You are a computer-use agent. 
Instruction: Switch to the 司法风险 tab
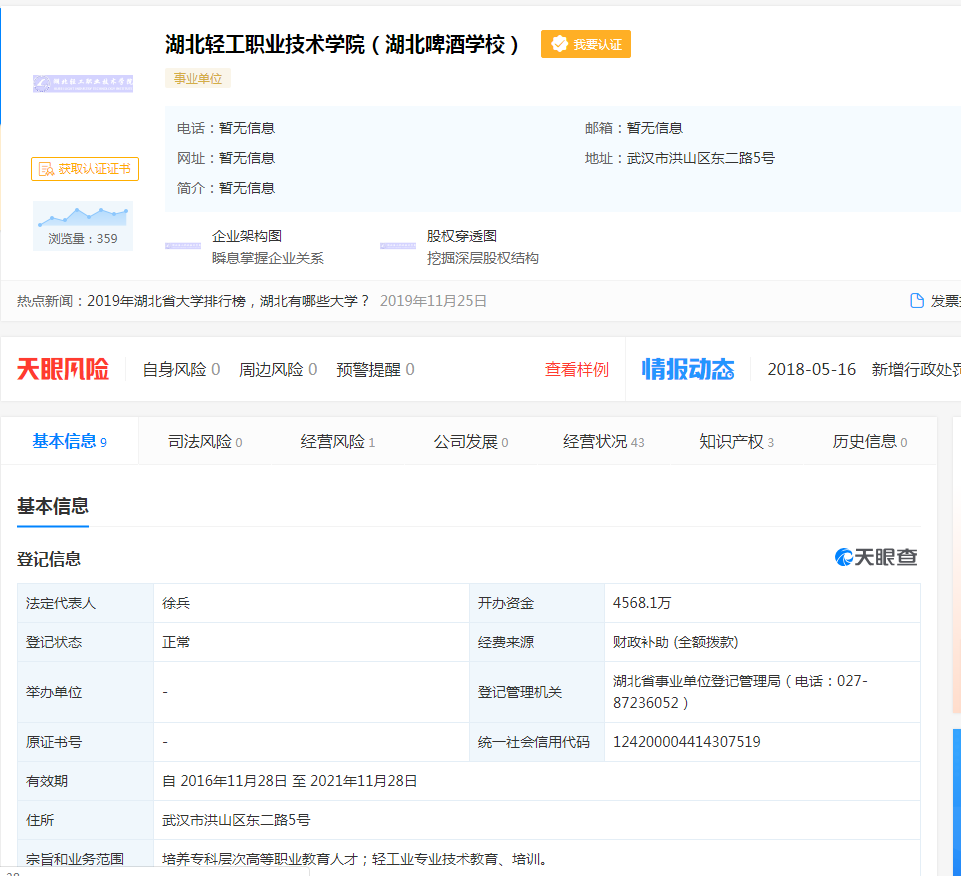point(205,442)
